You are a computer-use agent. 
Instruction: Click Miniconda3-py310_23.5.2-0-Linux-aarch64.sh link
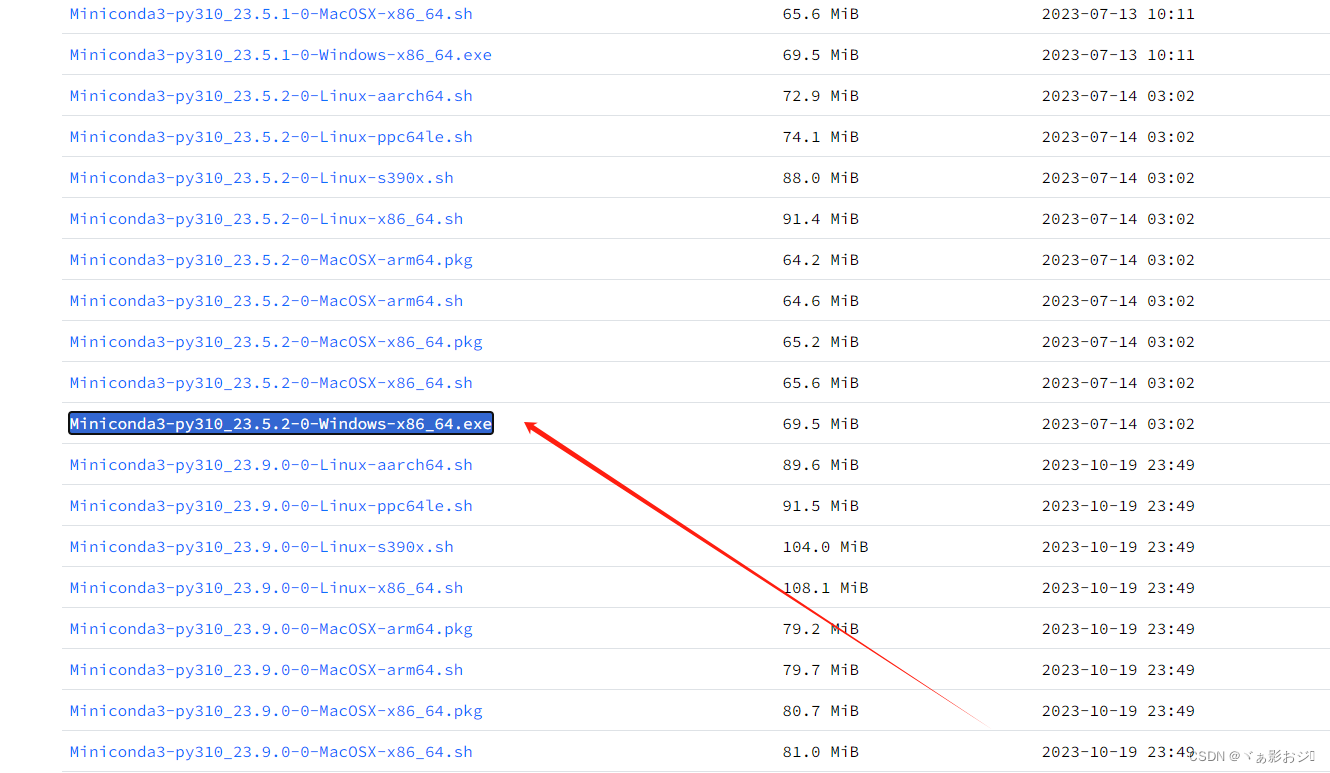click(271, 96)
